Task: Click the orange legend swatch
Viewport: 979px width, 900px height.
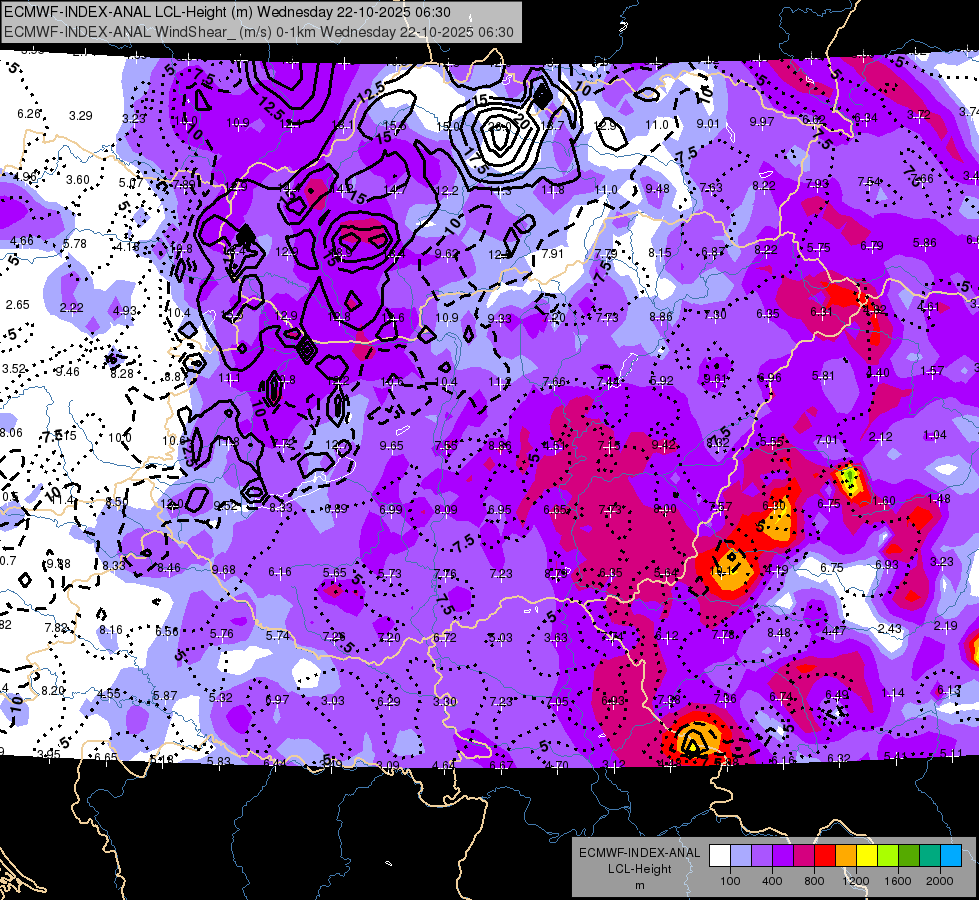Action: 846,856
